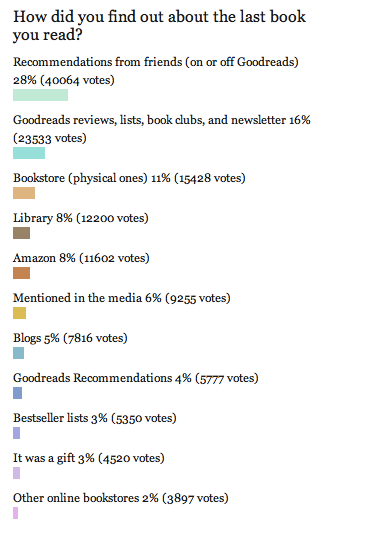371x539 pixels.
Task: Click the pink Other online bookstores bar
Action: click(15, 513)
